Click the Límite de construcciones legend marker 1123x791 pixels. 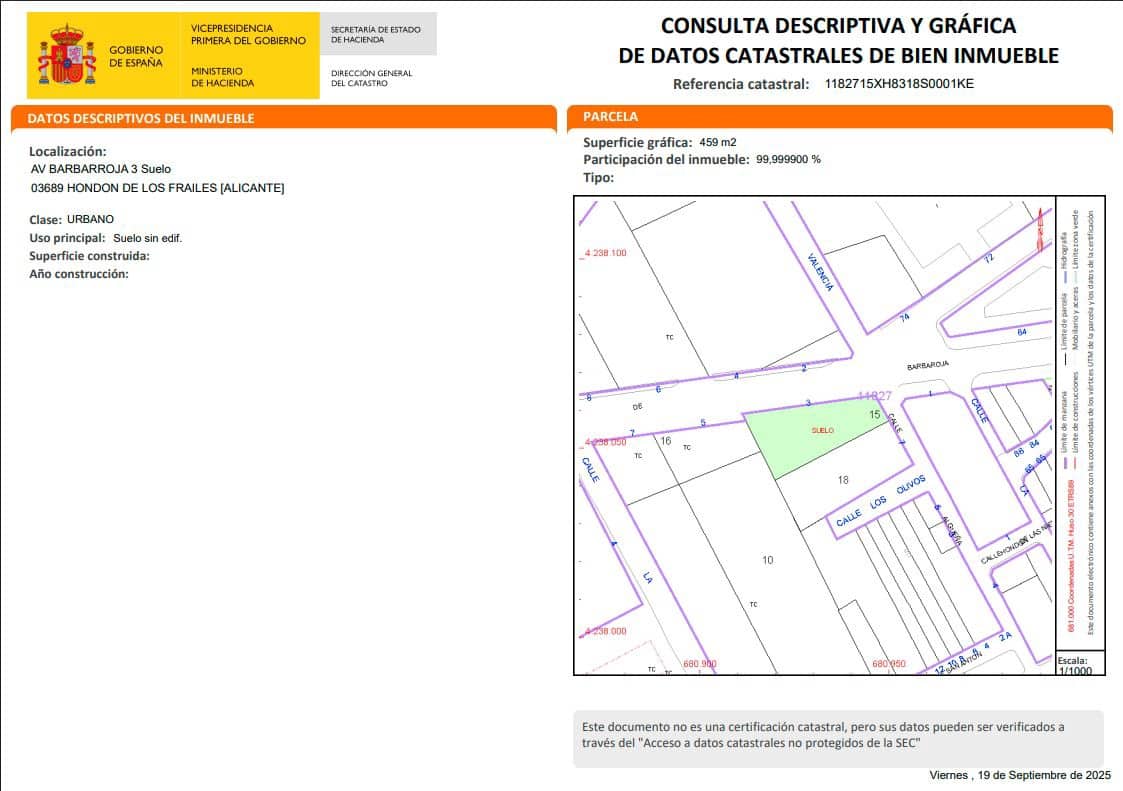1075,462
